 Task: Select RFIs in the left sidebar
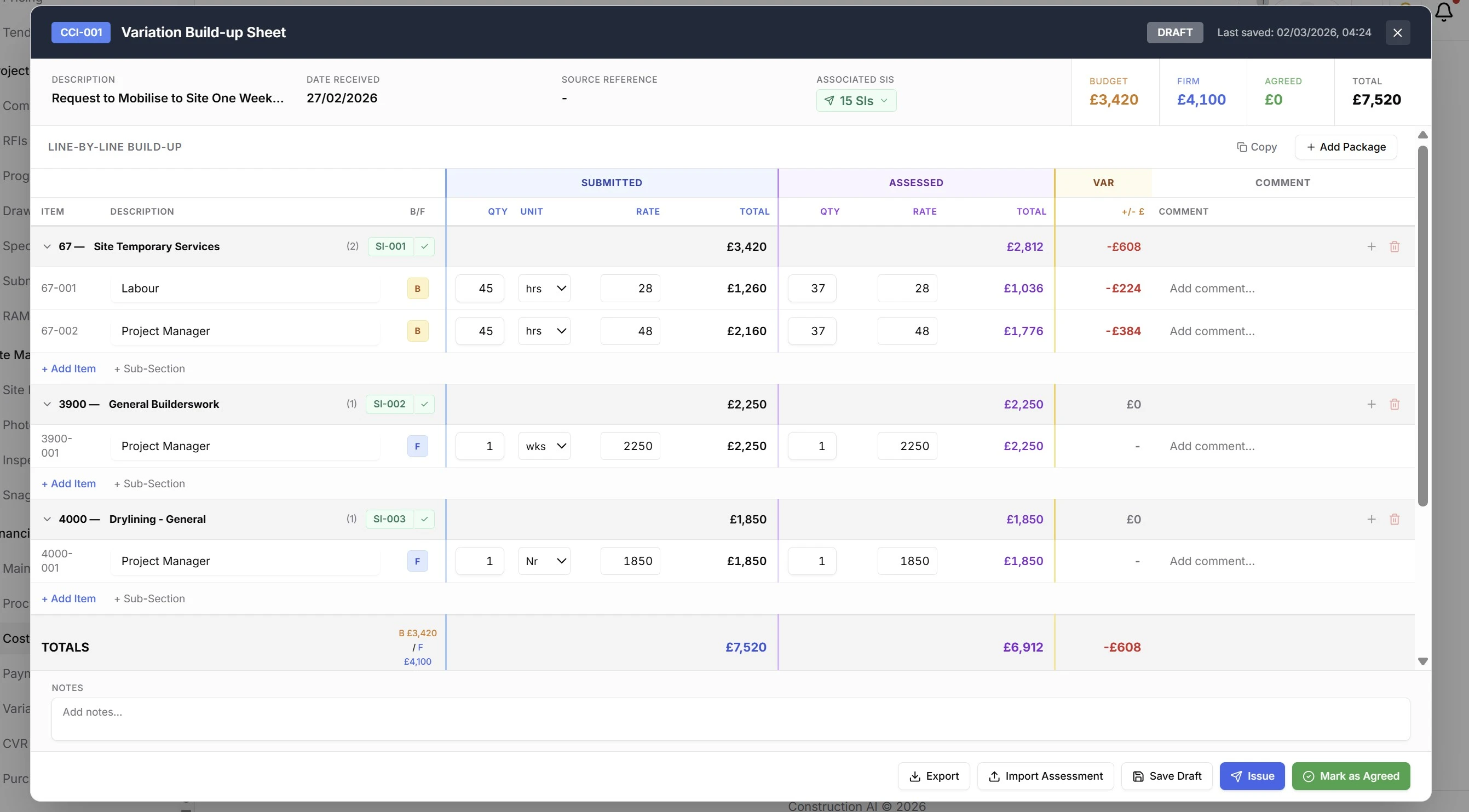coord(14,140)
